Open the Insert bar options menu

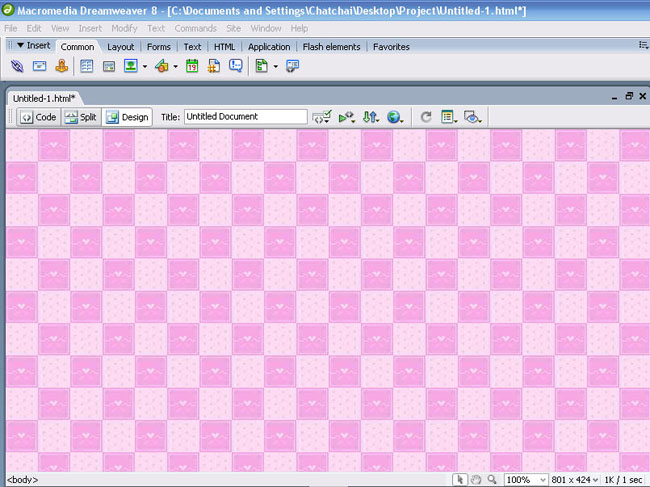643,45
